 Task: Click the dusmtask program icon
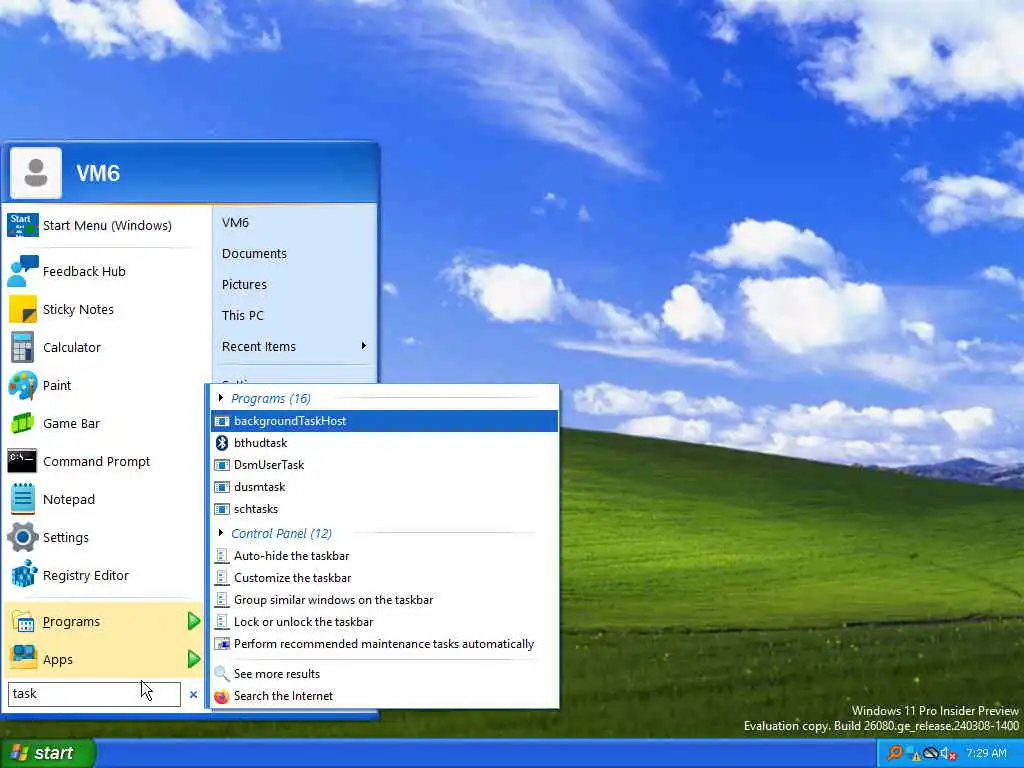point(222,487)
